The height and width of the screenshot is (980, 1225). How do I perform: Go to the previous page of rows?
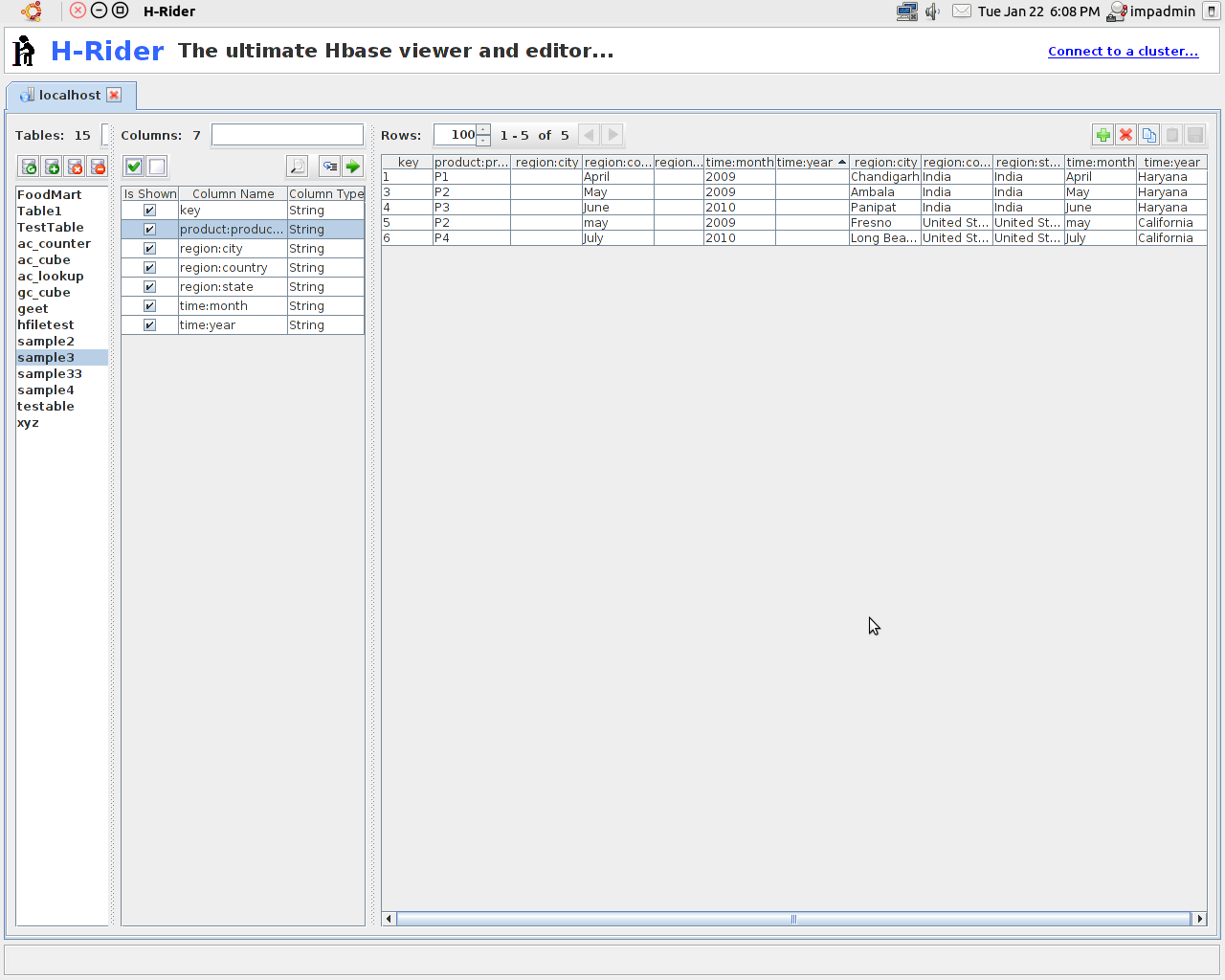pos(590,135)
